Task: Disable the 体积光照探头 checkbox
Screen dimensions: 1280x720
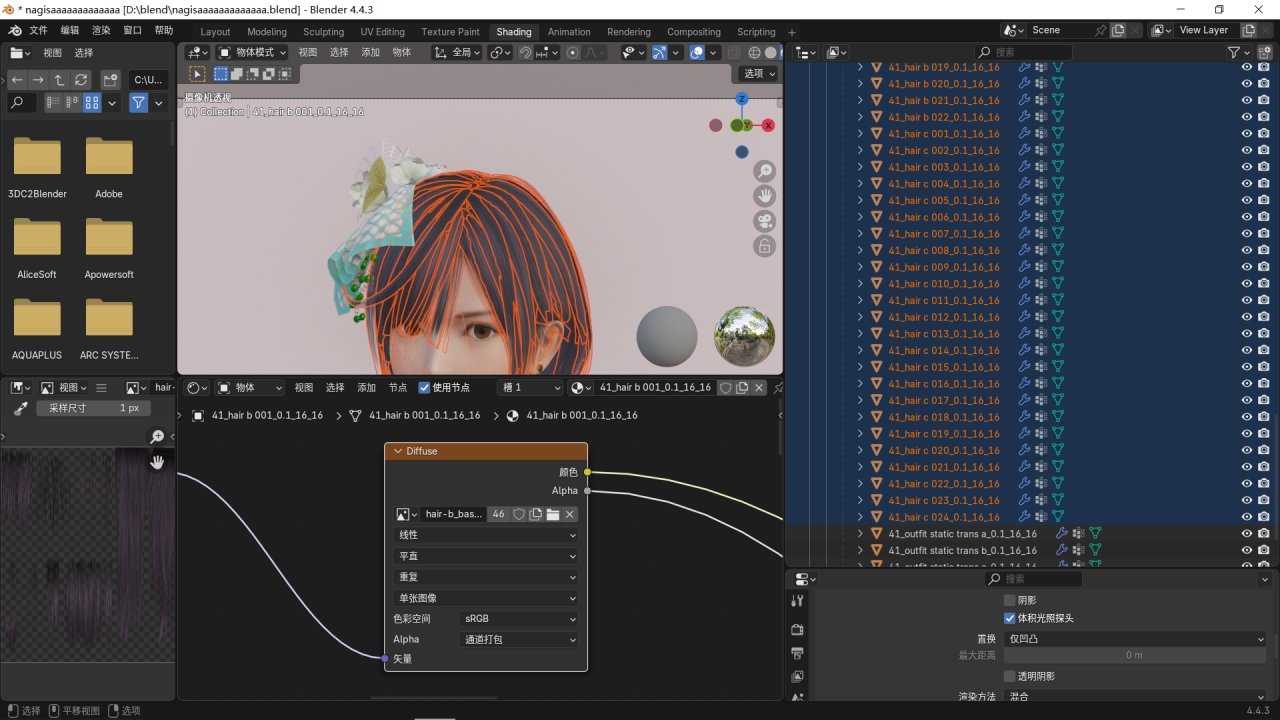Action: click(1009, 618)
